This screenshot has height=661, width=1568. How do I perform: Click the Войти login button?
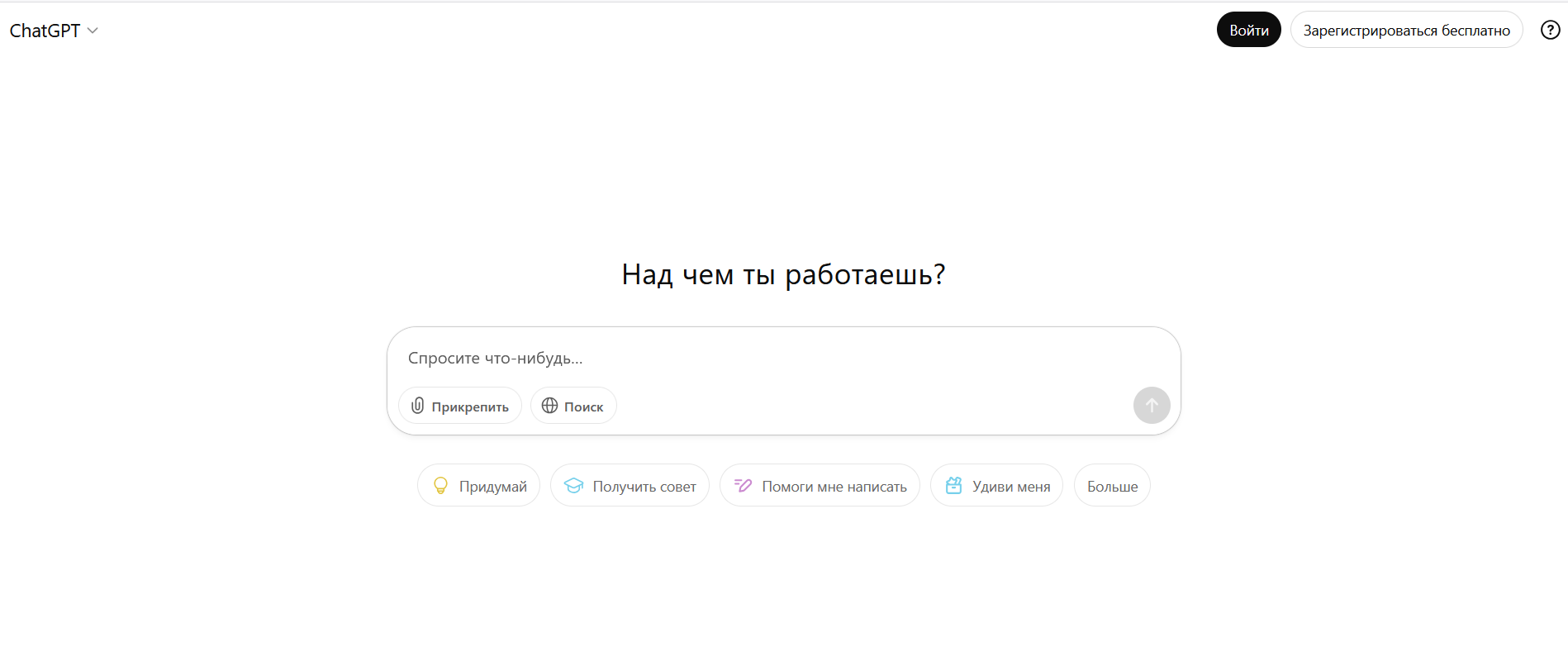coord(1248,31)
